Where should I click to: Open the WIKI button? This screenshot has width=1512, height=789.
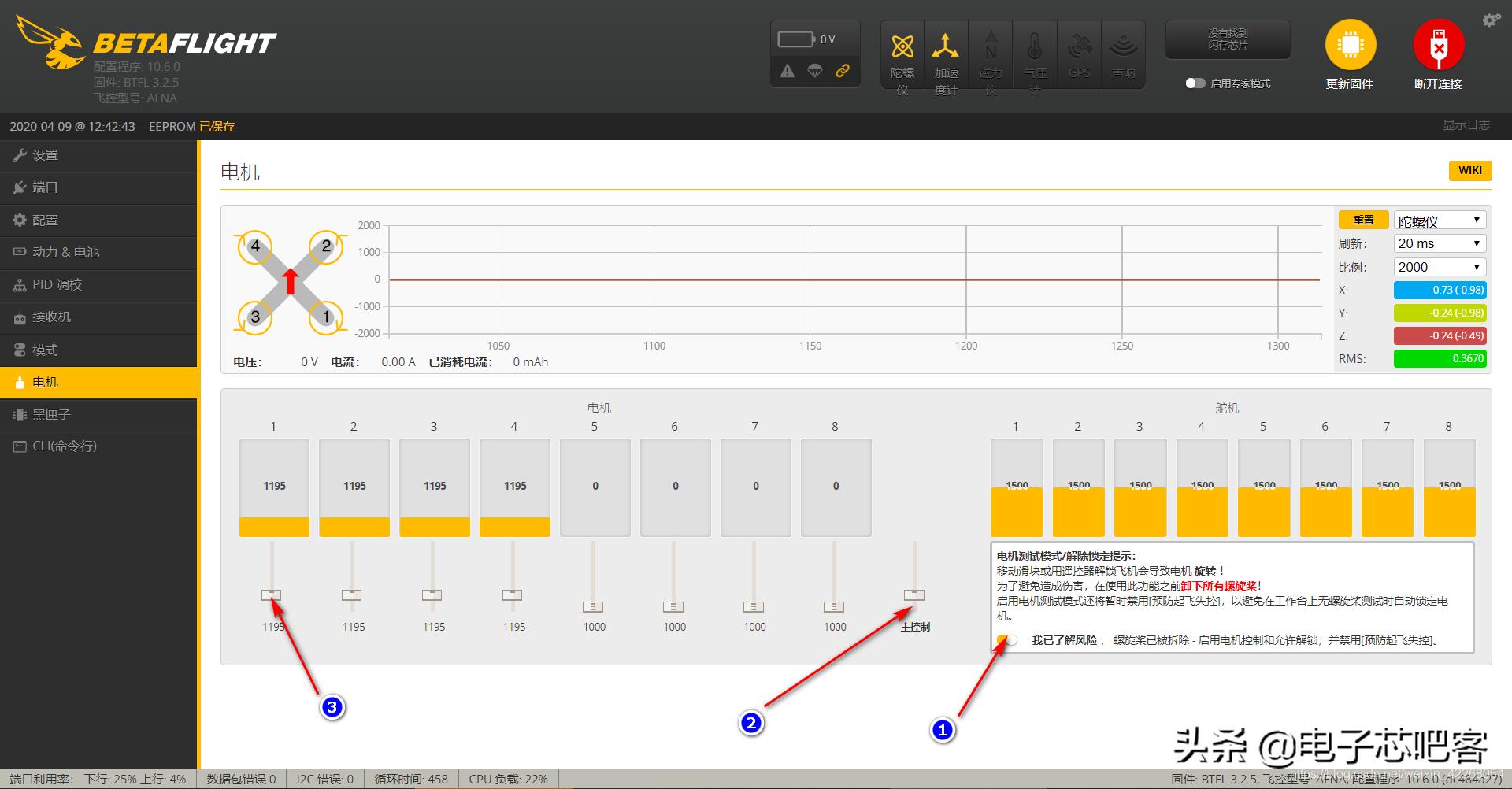[x=1469, y=171]
